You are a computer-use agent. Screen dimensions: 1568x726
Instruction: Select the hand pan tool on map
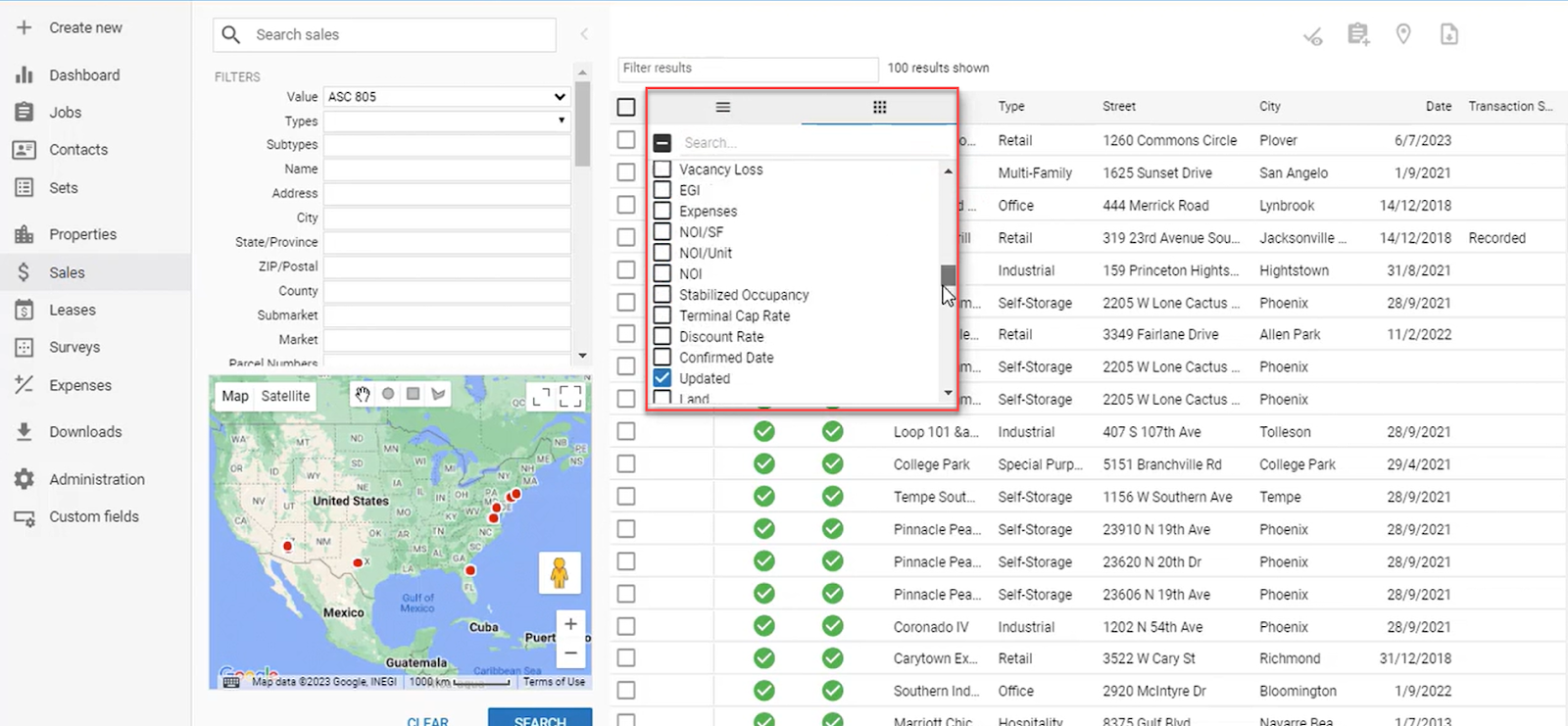tap(363, 394)
